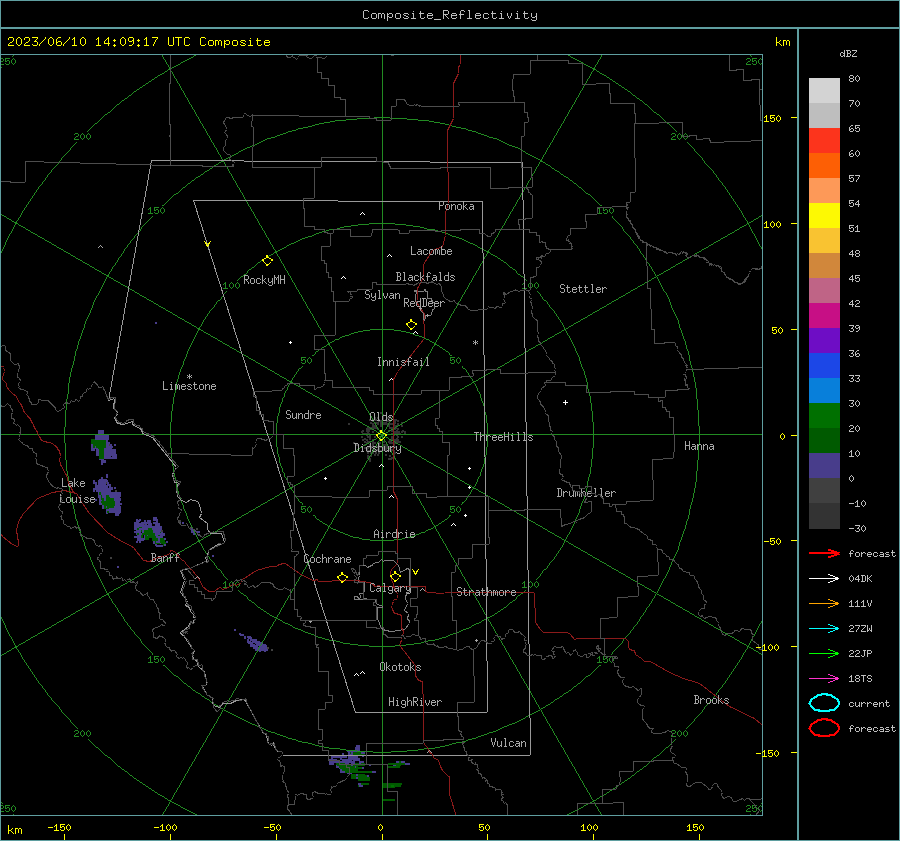Click the Innisfail city label
900x841 pixels.
pos(403,362)
